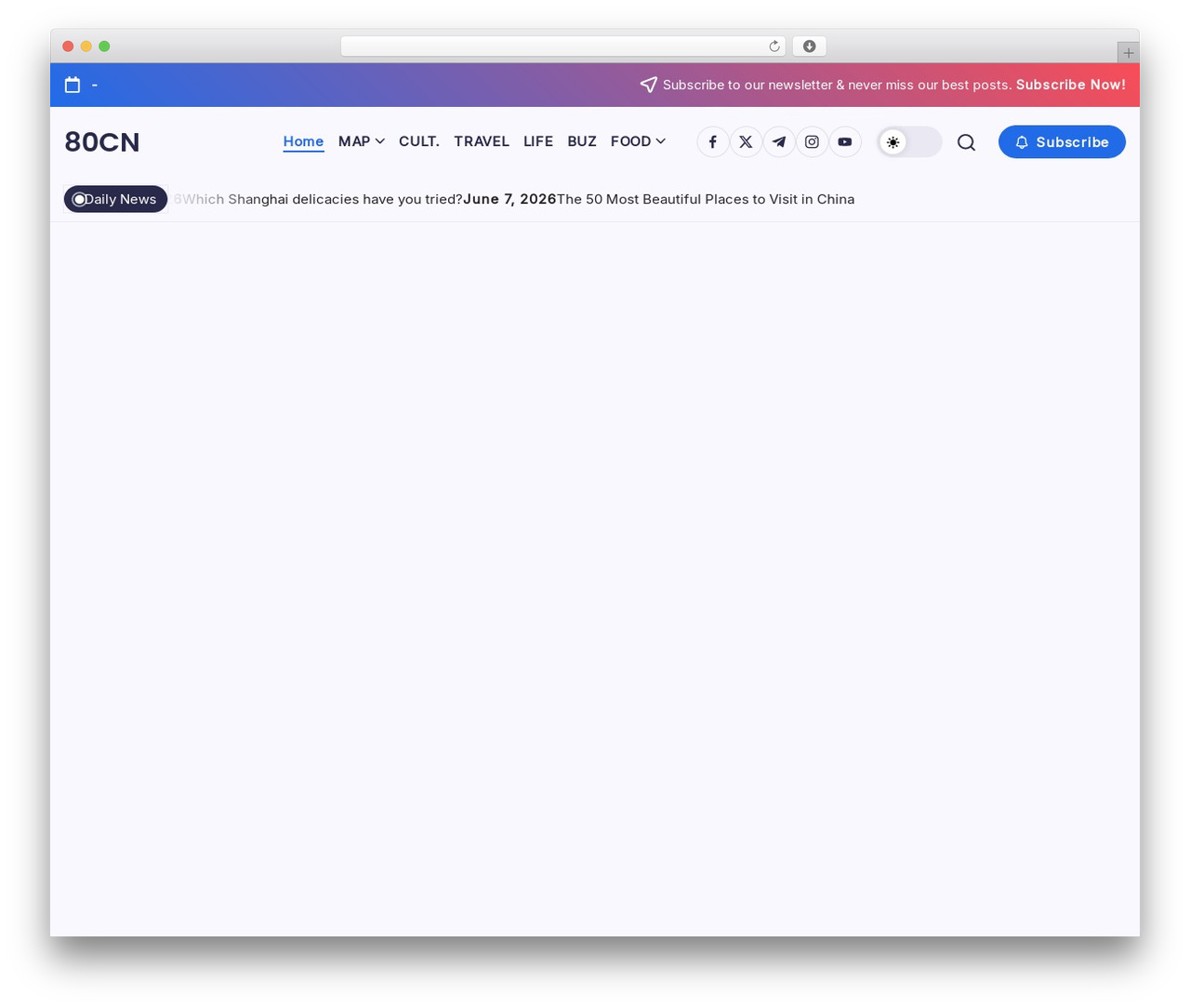Viewport: 1190px width, 1008px height.
Task: Open 50 Most Beautiful Places headline
Action: tap(706, 199)
